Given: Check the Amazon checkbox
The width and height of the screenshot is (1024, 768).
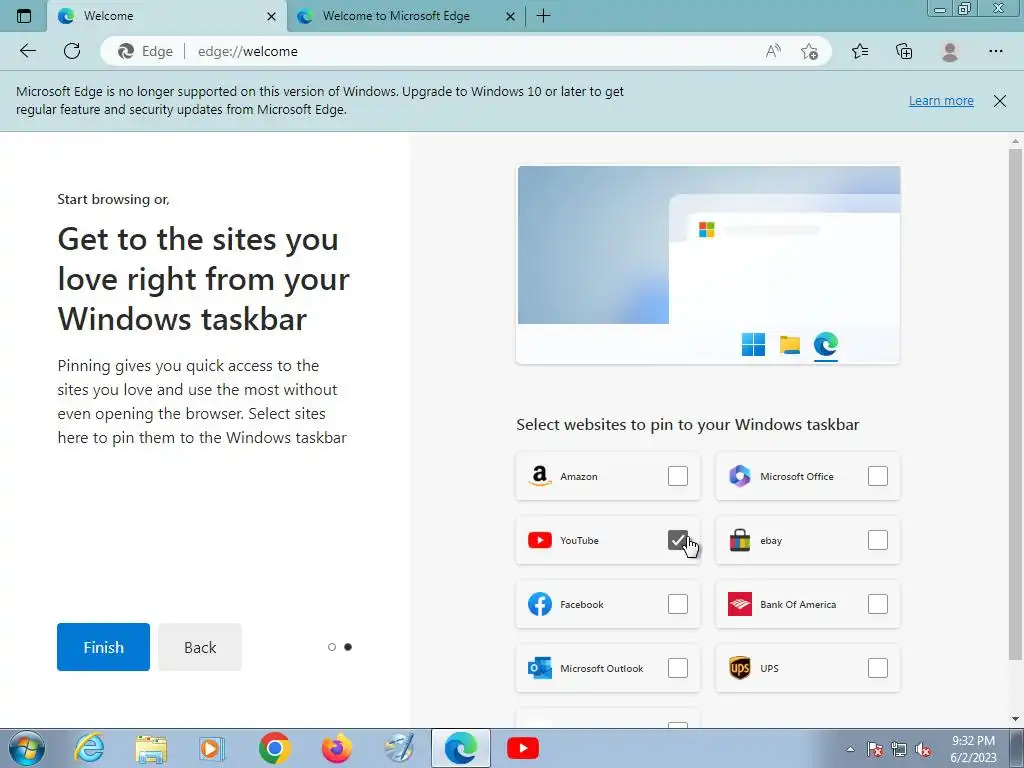Looking at the screenshot, I should 678,476.
